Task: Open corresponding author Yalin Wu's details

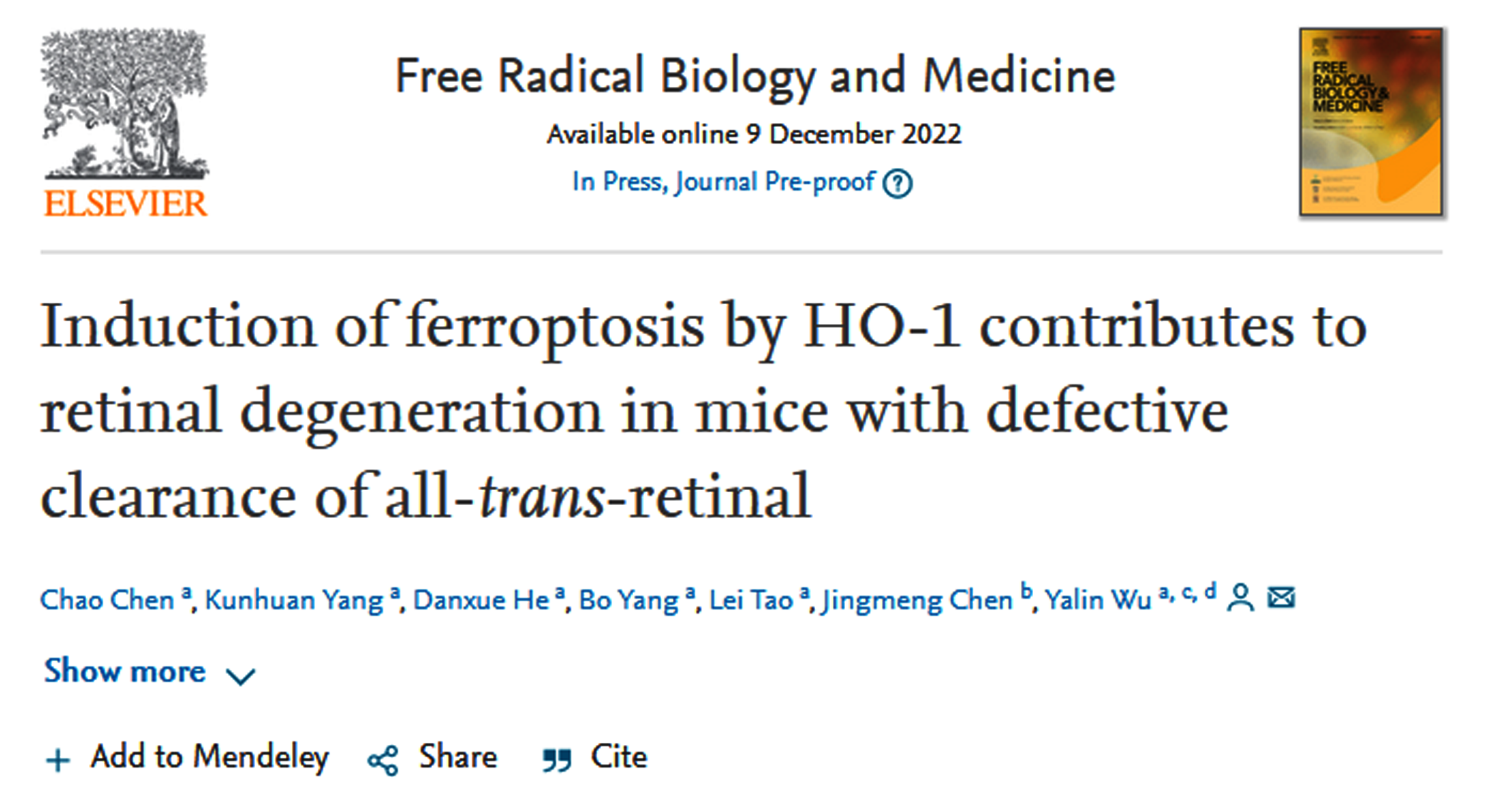Action: click(x=1097, y=600)
